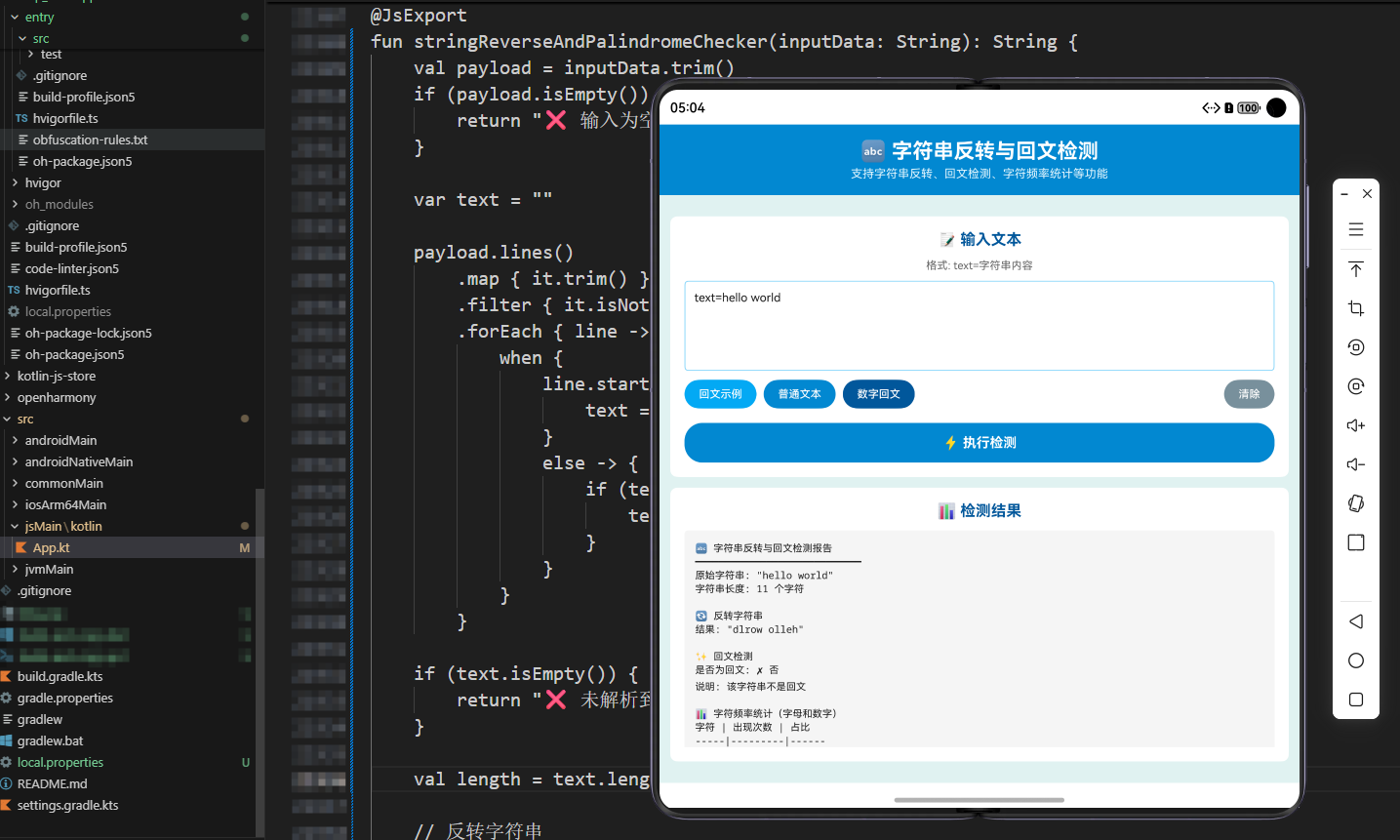
Task: Click the 05:04 clock in phone status bar
Action: click(x=688, y=108)
